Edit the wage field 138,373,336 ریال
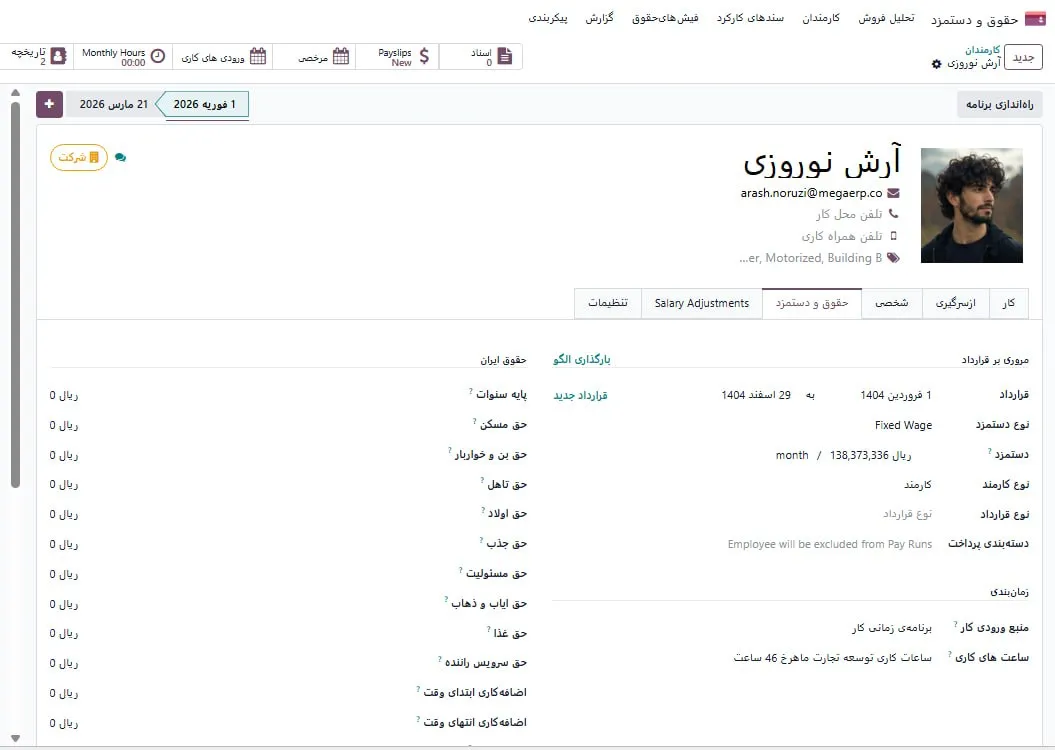The image size is (1055, 750). tap(871, 455)
